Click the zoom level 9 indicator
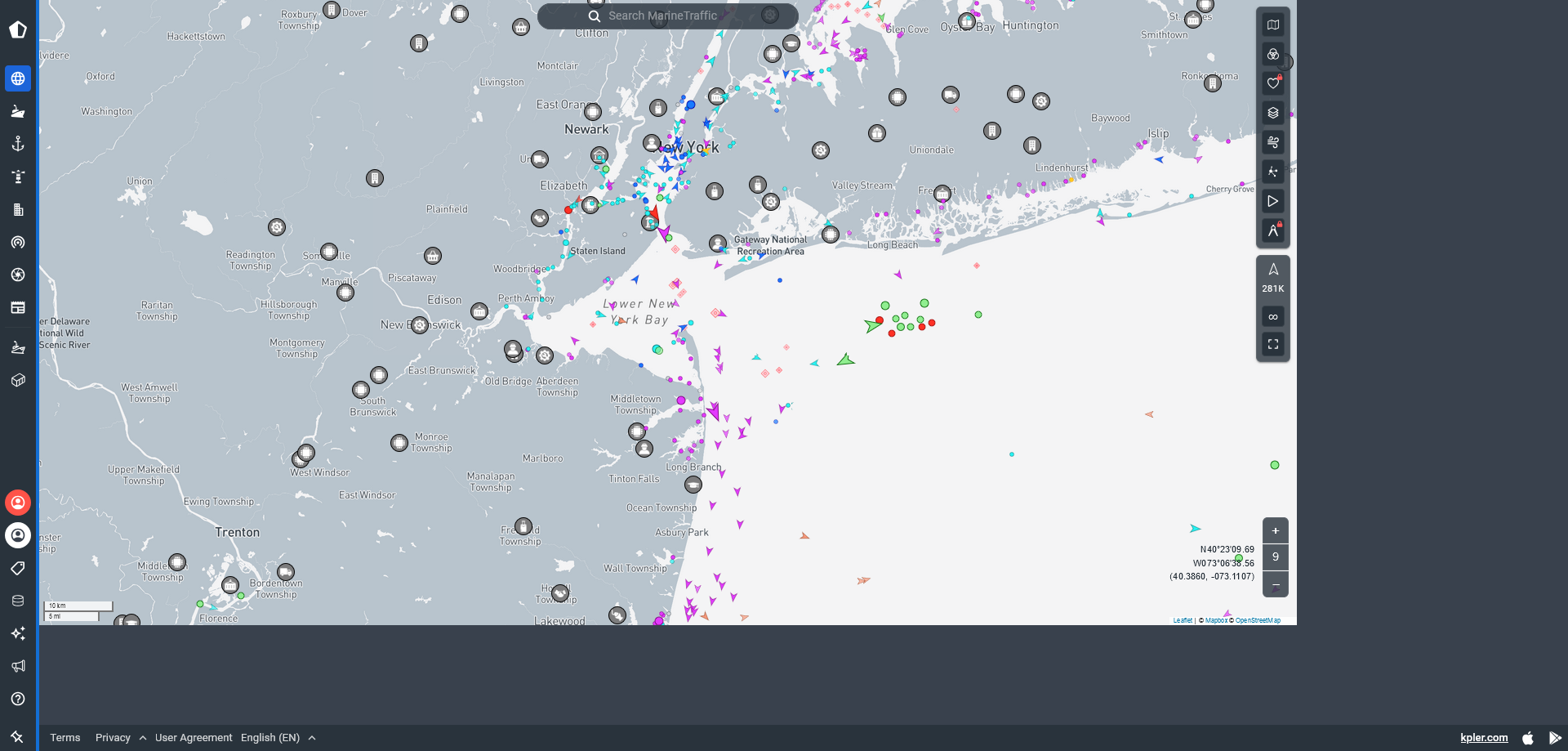 tap(1276, 557)
